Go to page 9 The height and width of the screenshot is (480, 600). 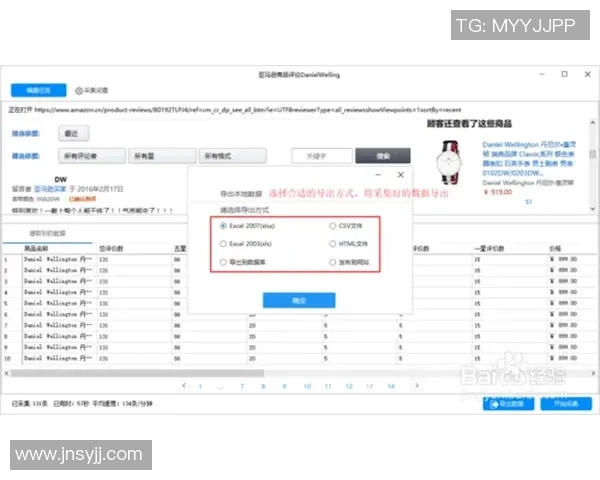point(284,386)
